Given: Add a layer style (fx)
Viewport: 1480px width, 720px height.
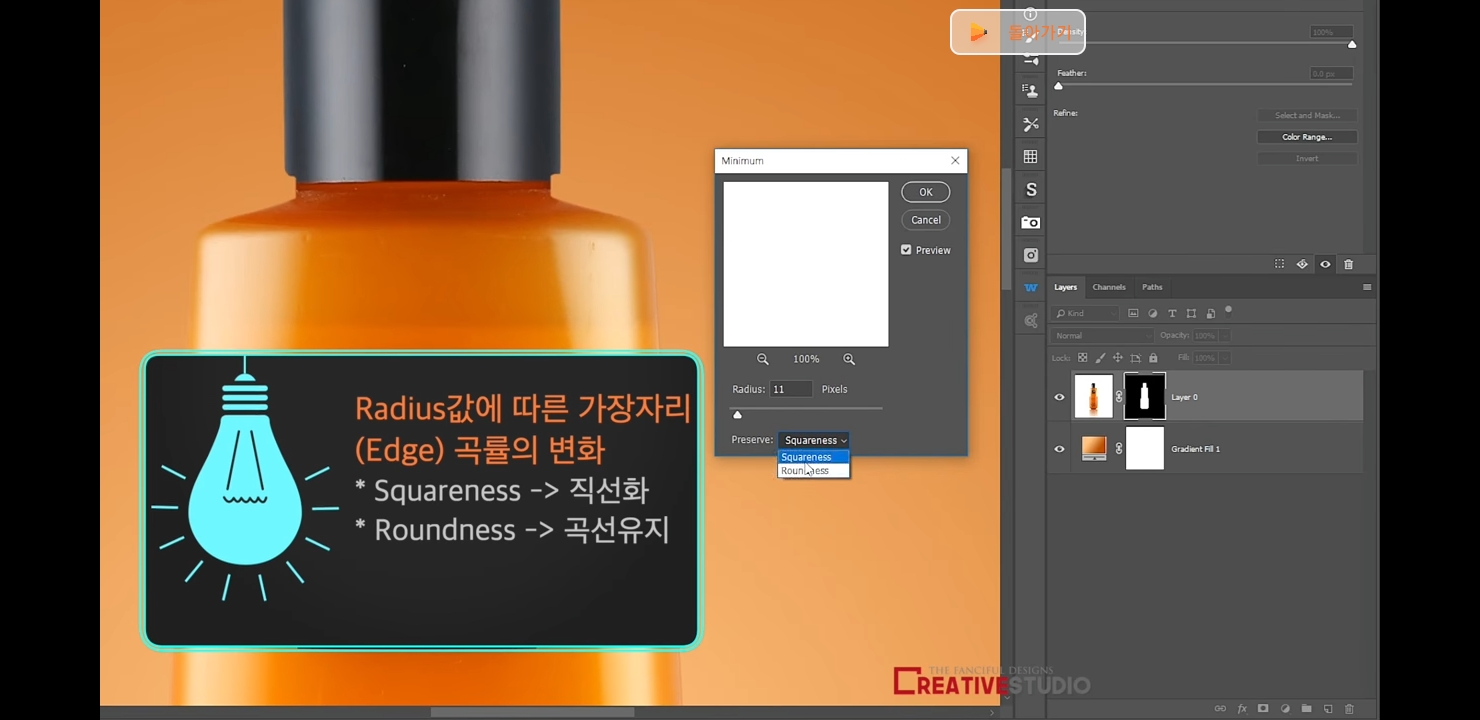Looking at the screenshot, I should pos(1242,709).
